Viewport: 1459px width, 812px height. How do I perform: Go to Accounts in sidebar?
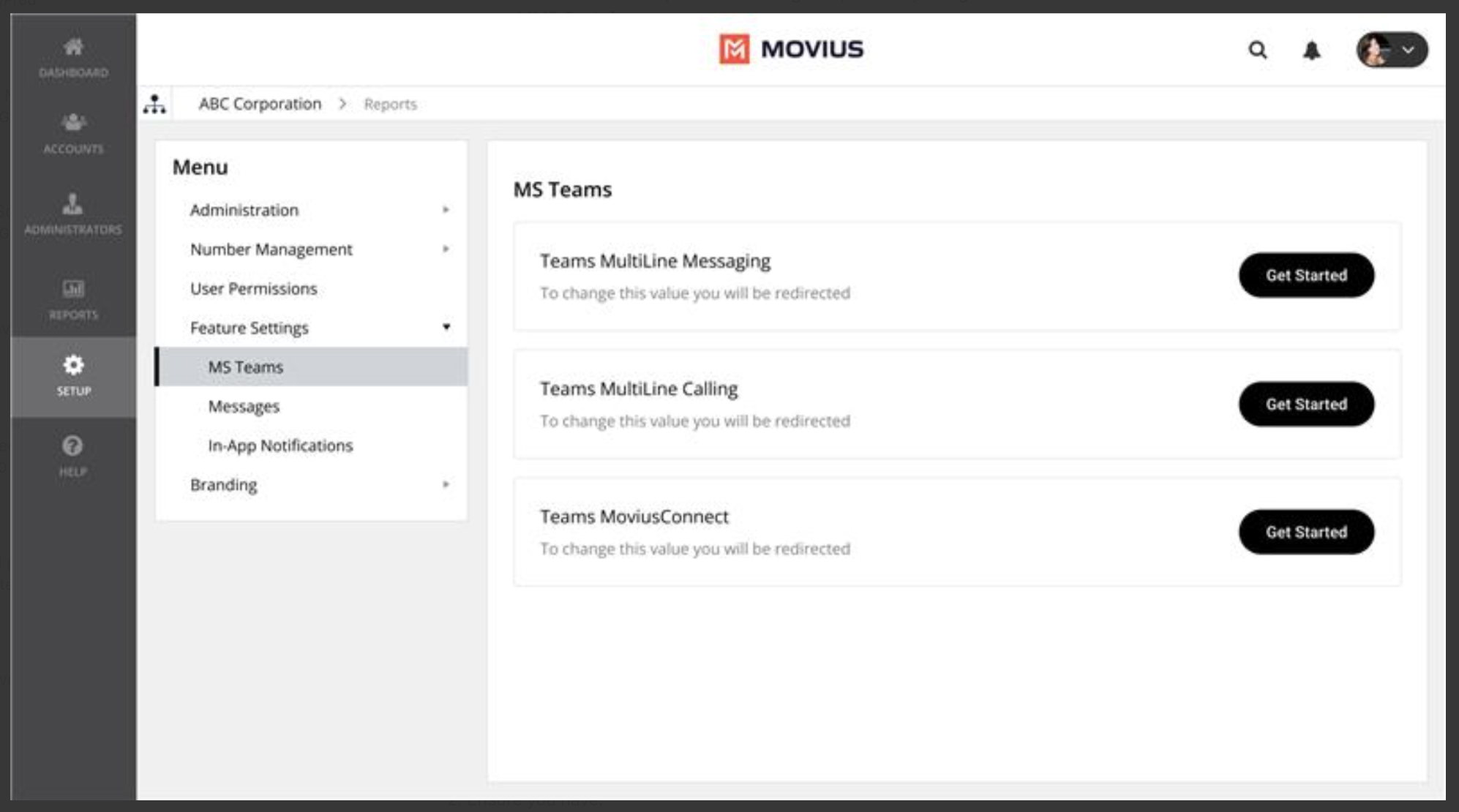(x=73, y=132)
